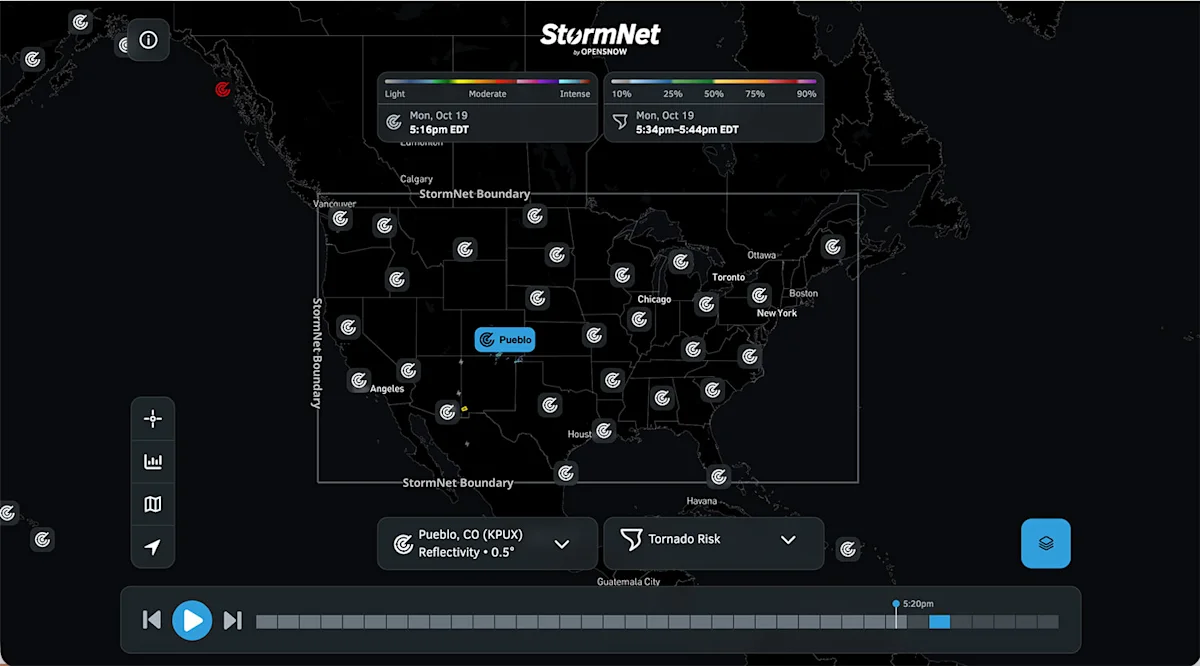Select radar icon in northern California

[348, 327]
